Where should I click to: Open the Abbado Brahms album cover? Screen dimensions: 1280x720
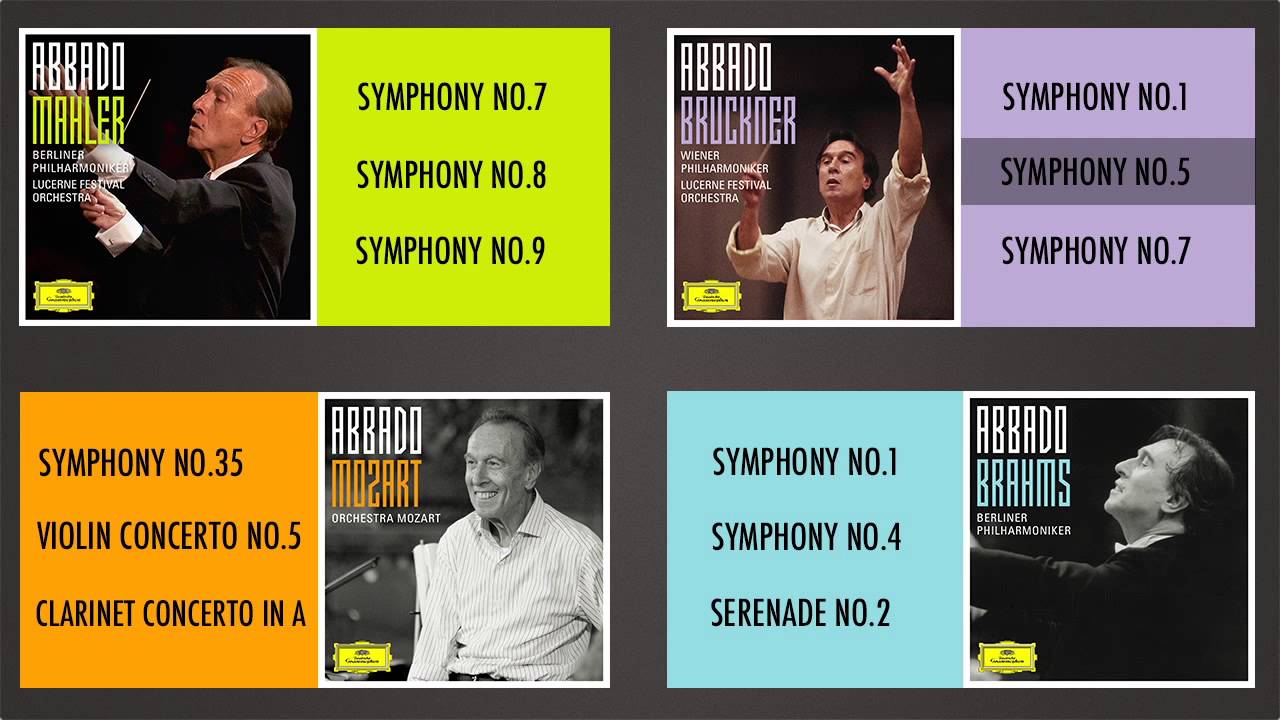coord(1108,540)
